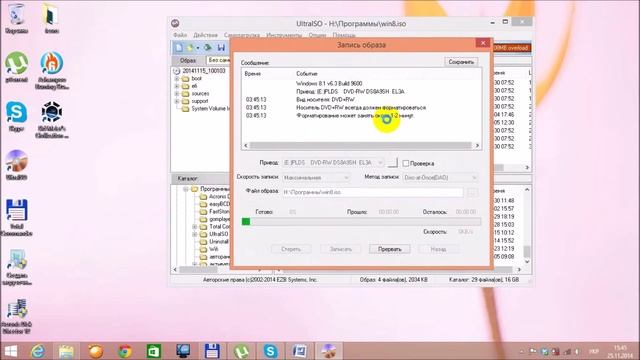Open the dropdown arrow beside the Open icon
This screenshot has height=360, width=640.
(198, 48)
